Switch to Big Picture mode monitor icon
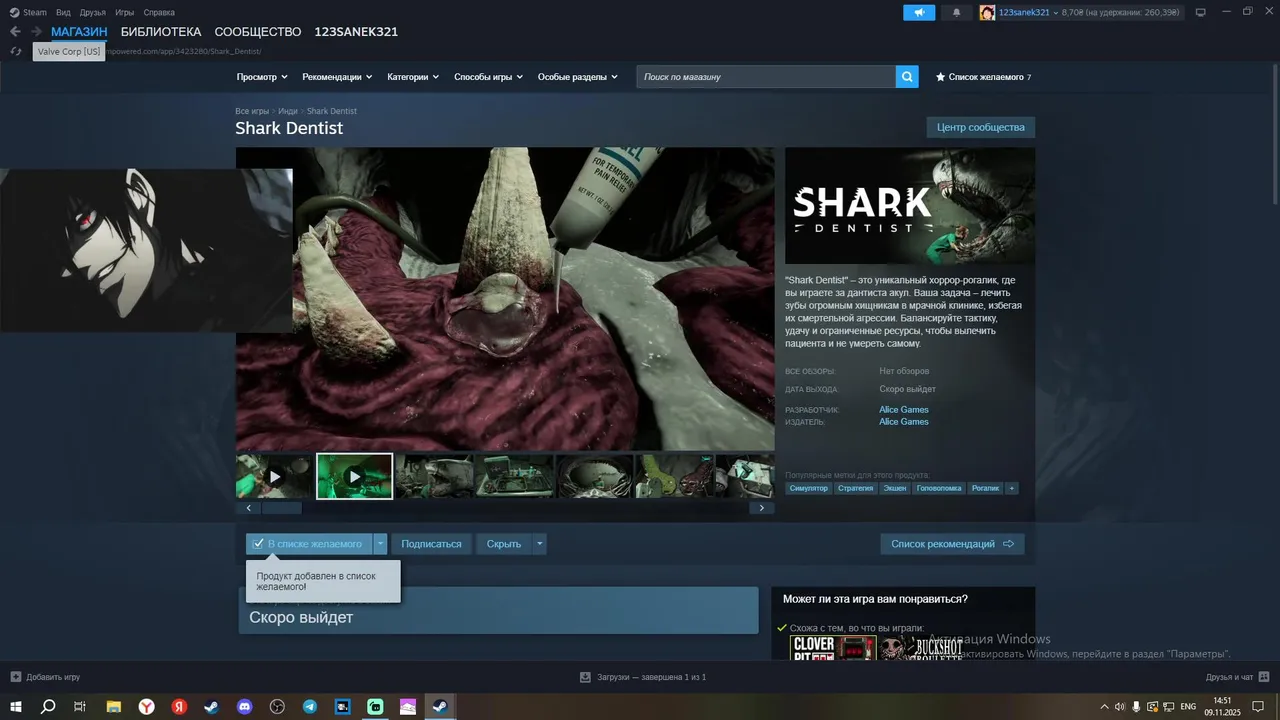Viewport: 1280px width, 720px height. pyautogui.click(x=1201, y=12)
